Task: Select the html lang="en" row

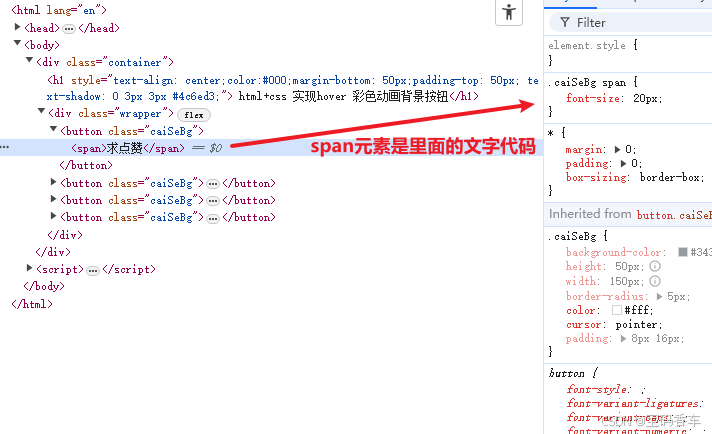Action: [59, 10]
